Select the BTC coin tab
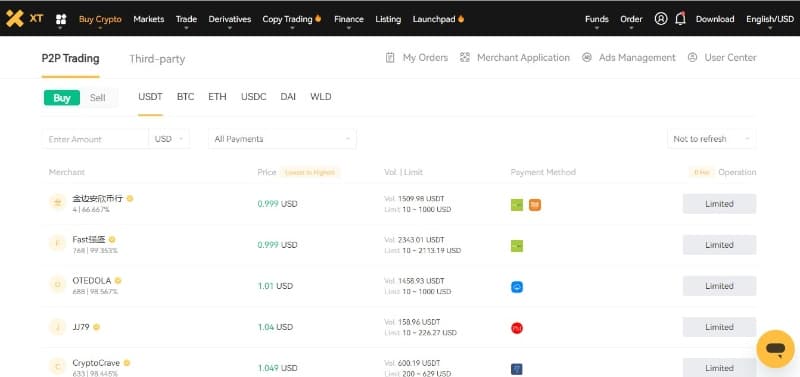 pyautogui.click(x=185, y=97)
